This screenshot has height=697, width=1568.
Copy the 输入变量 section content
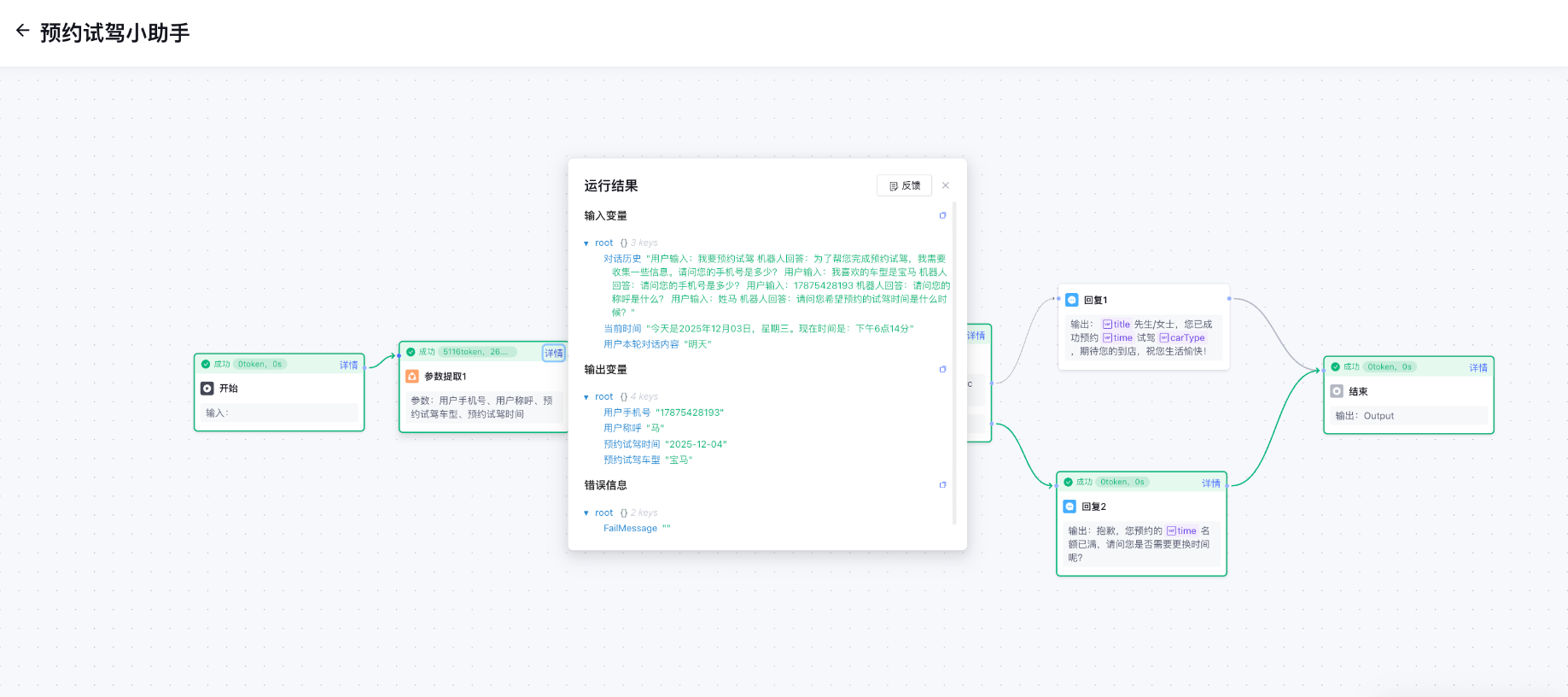coord(943,215)
